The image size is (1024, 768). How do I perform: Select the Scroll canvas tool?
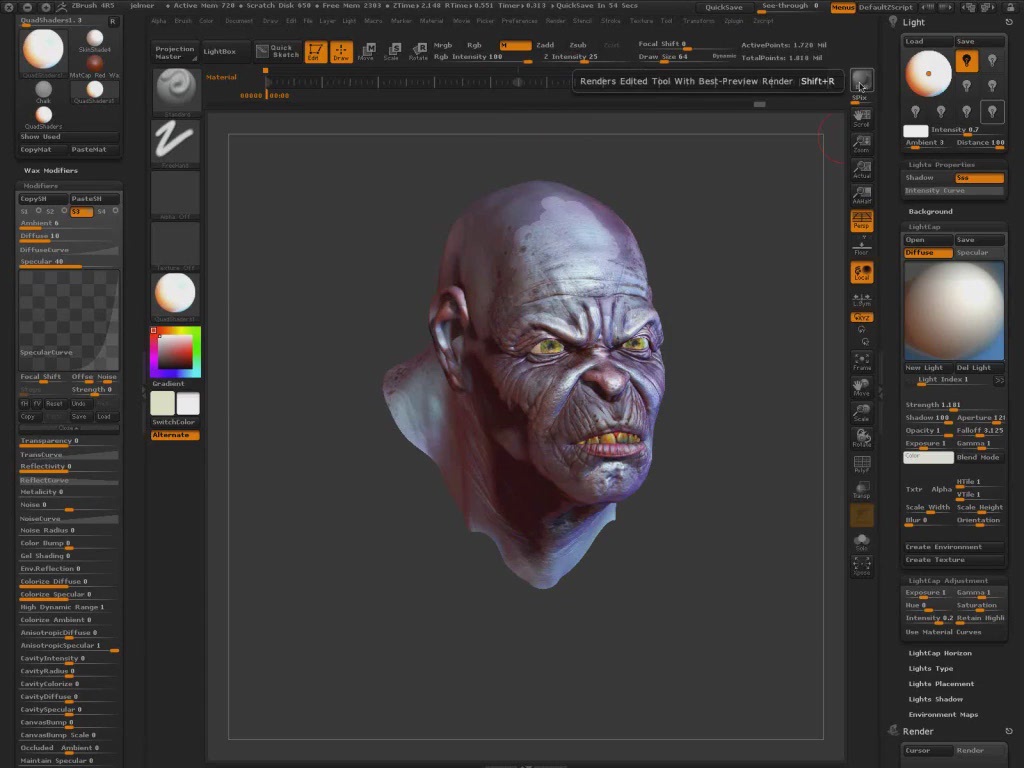(861, 118)
